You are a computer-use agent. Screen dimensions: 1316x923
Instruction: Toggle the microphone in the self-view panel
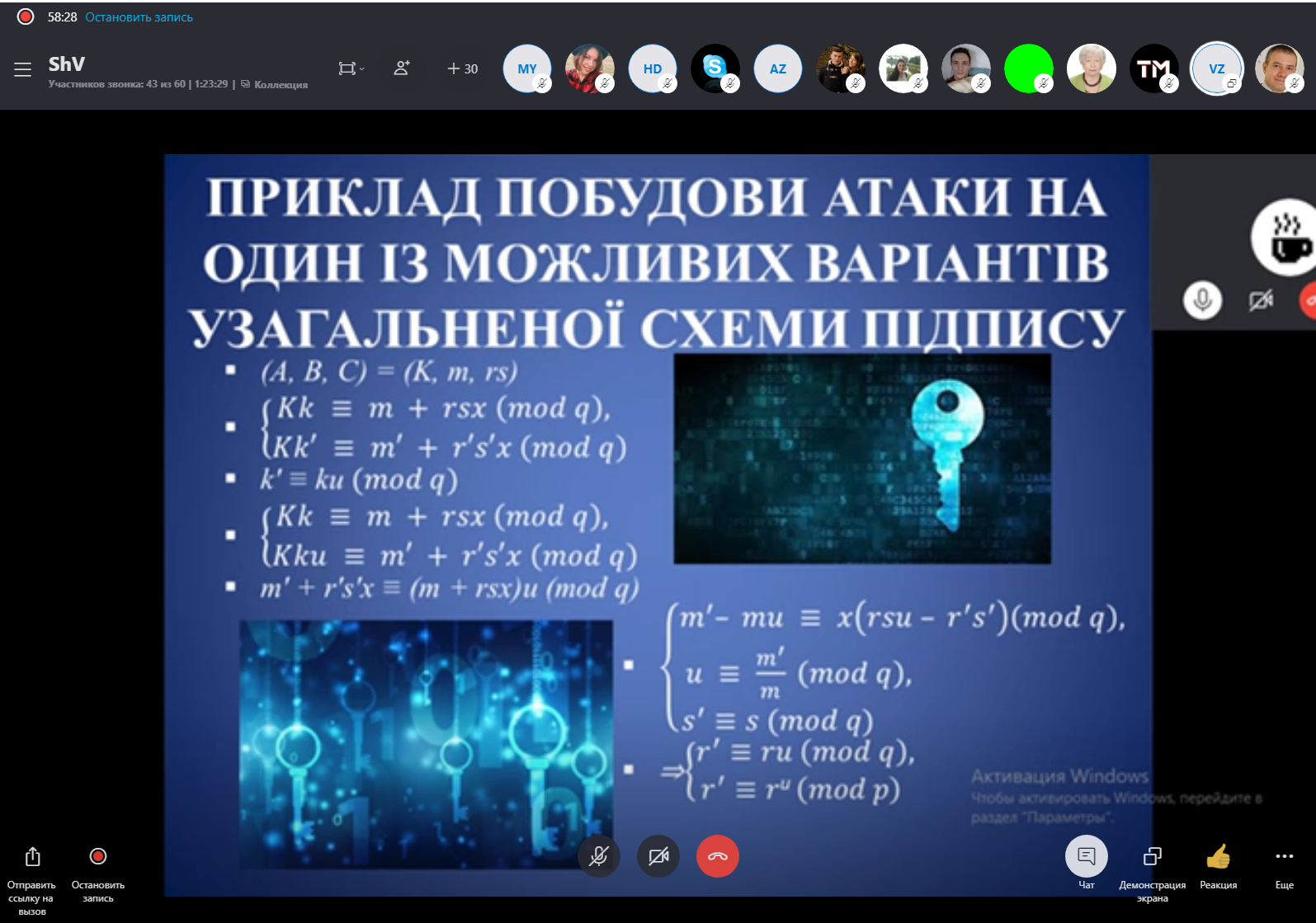[1202, 300]
